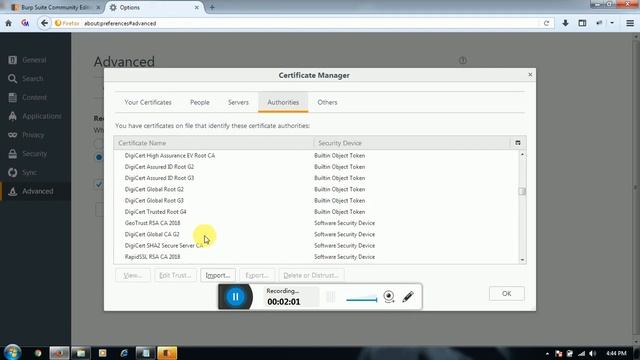Confirm dialog with OK button
The image size is (640, 360).
(x=507, y=293)
